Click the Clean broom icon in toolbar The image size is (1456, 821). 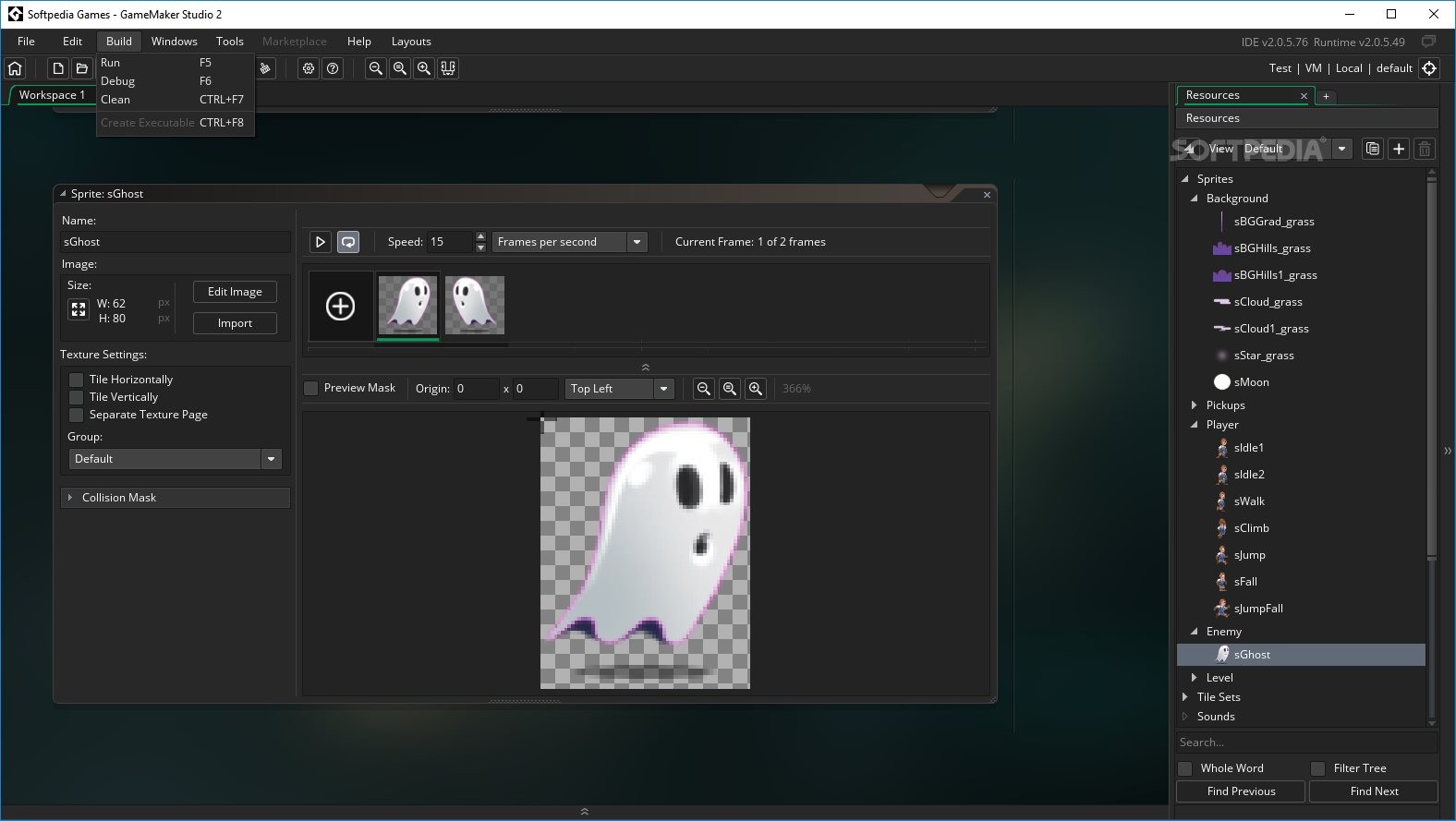(x=265, y=68)
